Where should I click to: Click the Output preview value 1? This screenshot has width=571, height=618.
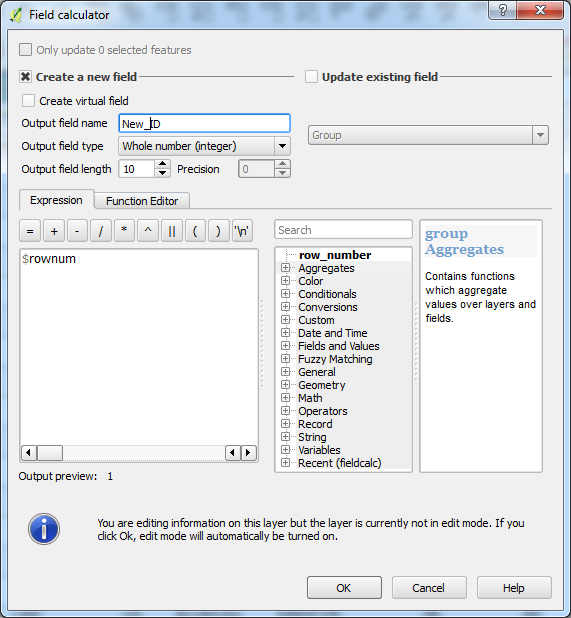point(110,476)
